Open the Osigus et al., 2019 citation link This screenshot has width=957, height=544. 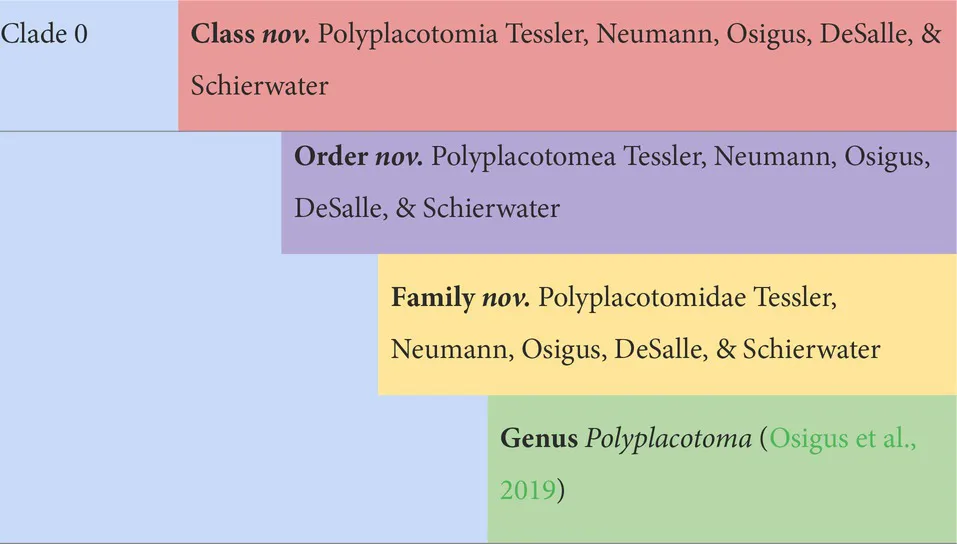point(842,439)
